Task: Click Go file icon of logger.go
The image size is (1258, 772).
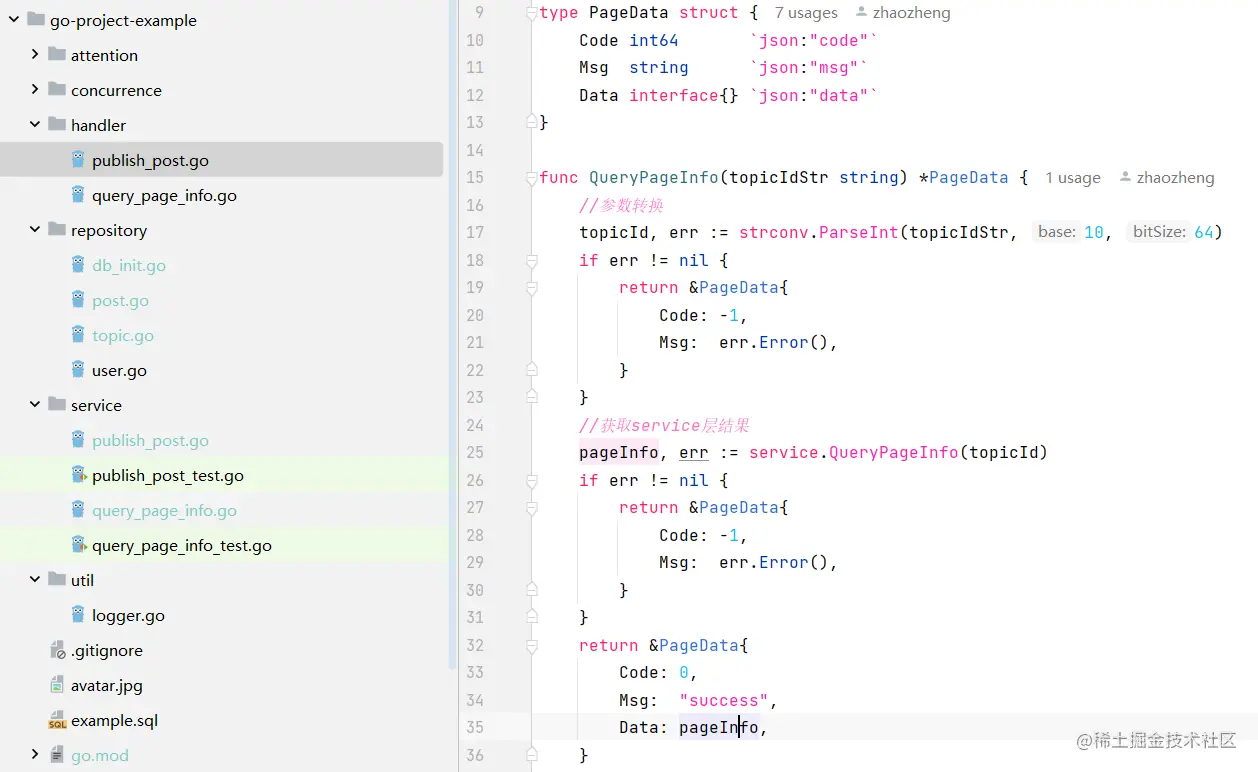Action: point(78,615)
